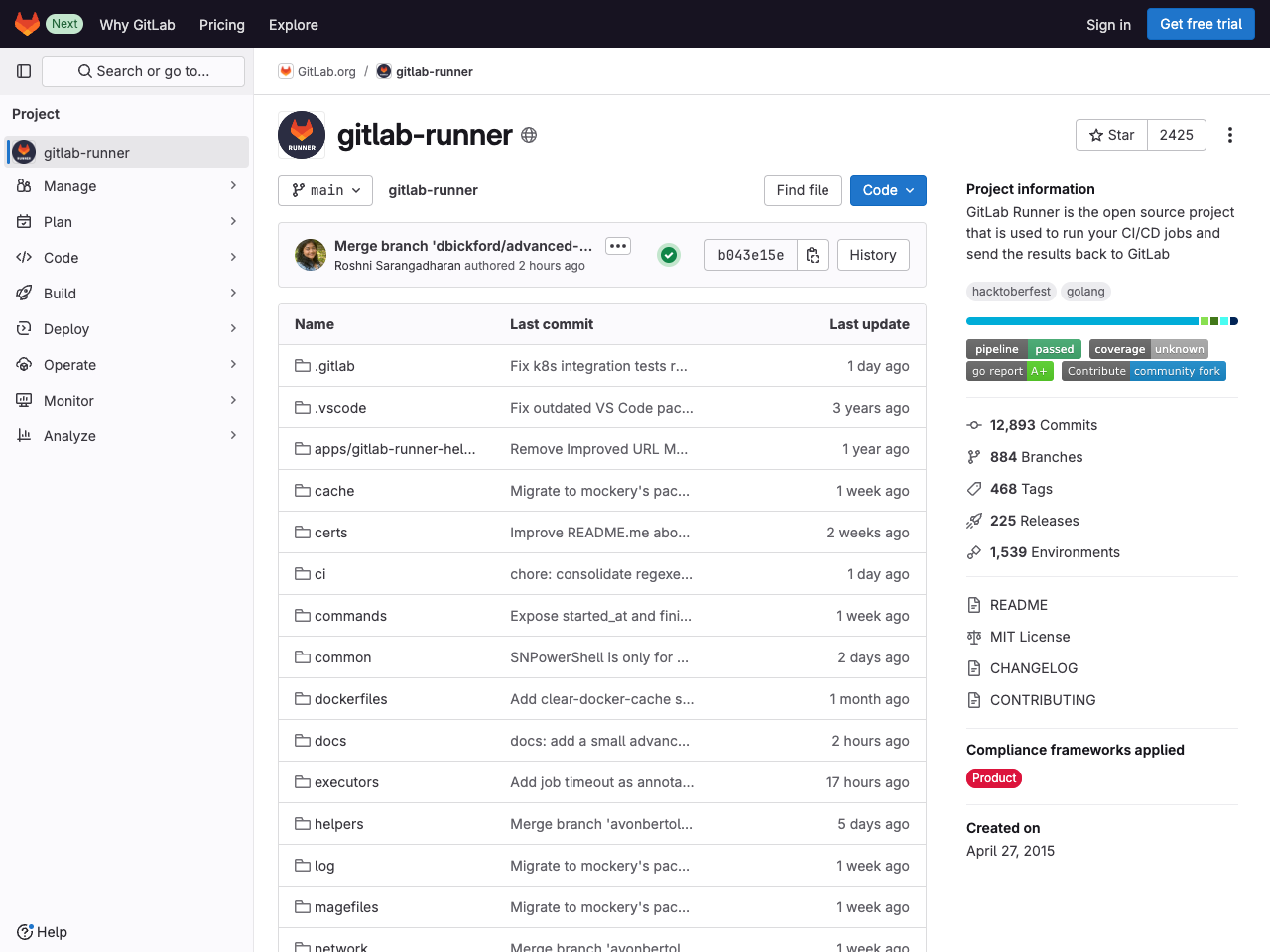Click the docs folder icon
The image size is (1270, 952).
click(x=303, y=741)
